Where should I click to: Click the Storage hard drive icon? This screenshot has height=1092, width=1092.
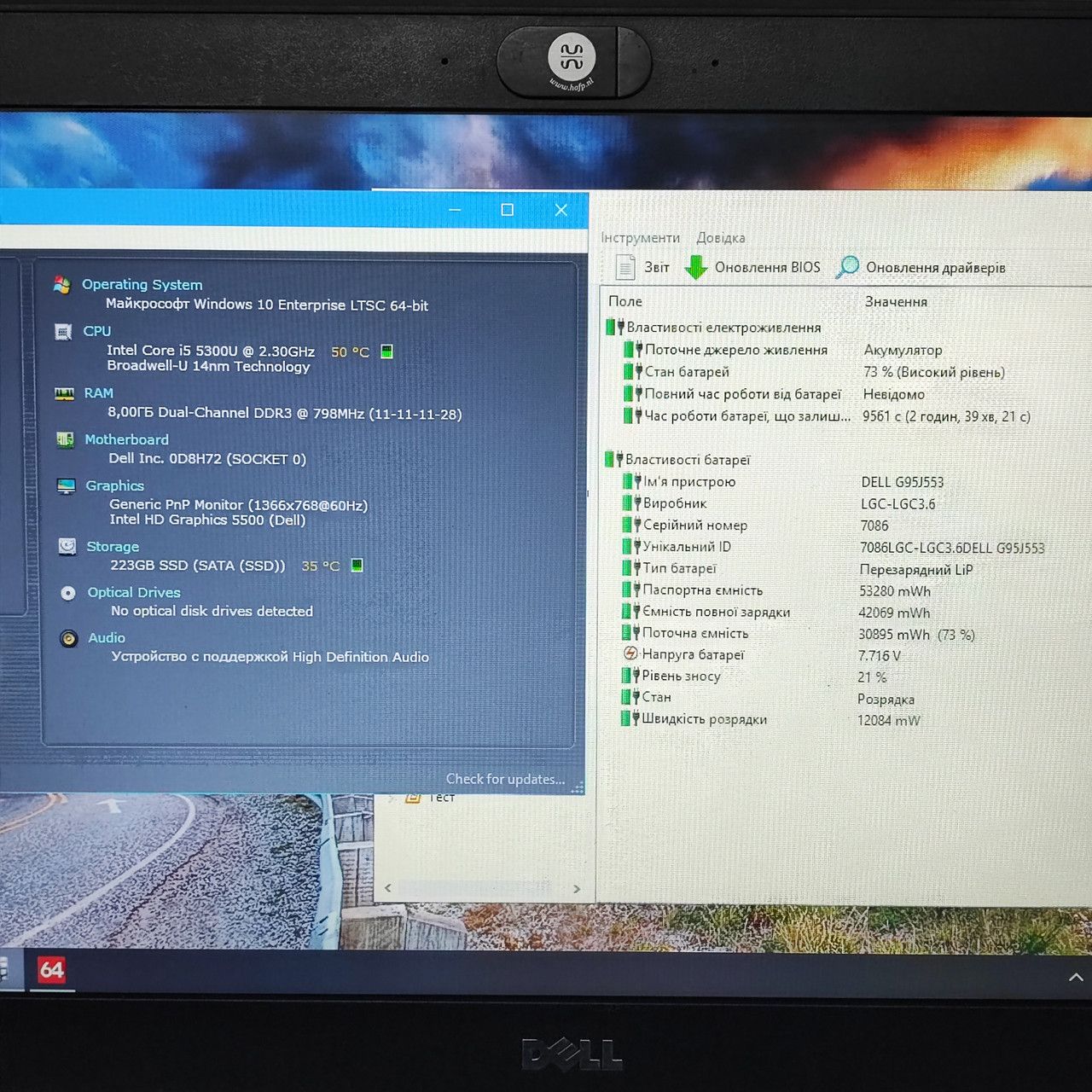67,546
